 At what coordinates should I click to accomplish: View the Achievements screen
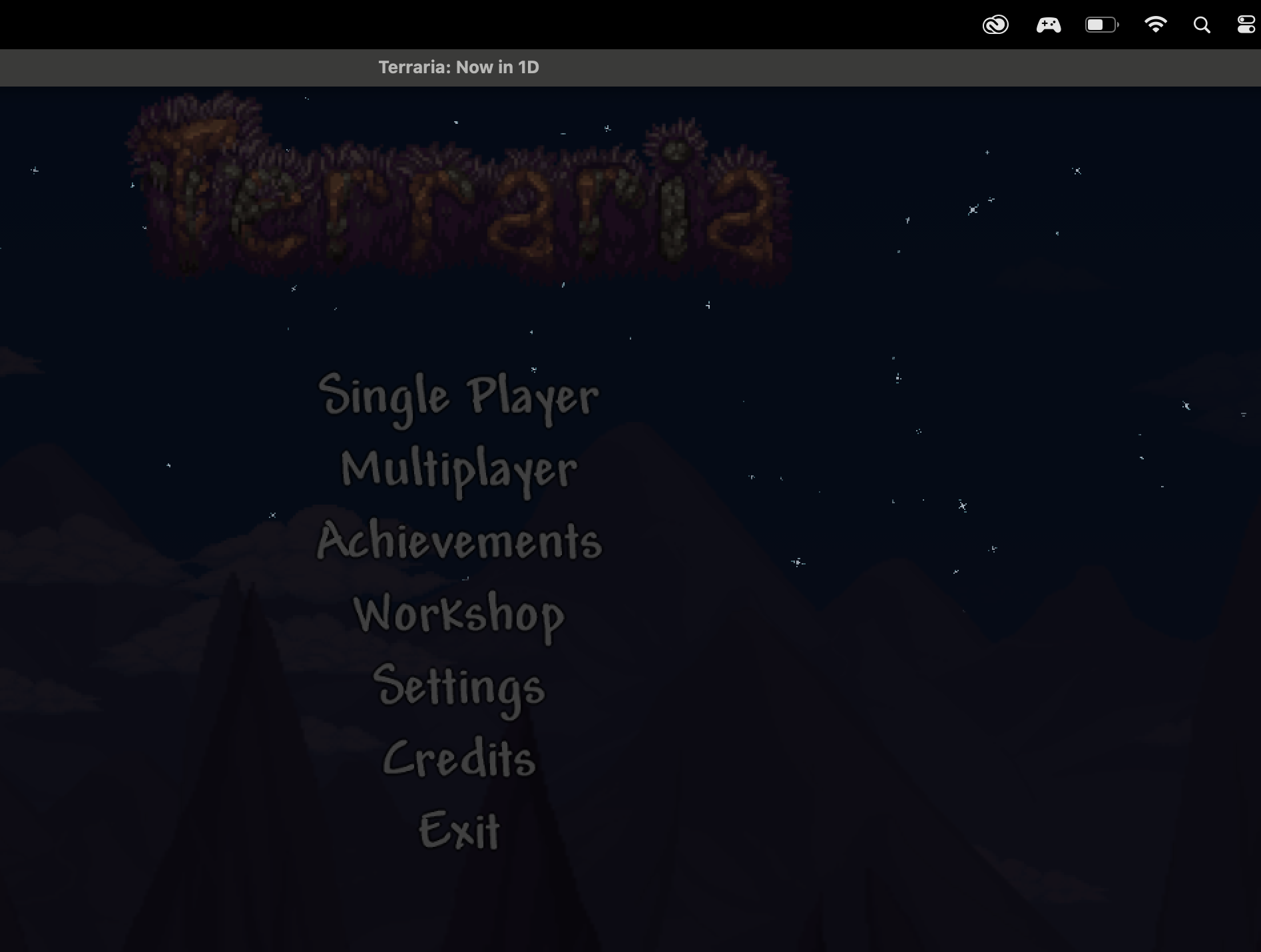click(459, 540)
